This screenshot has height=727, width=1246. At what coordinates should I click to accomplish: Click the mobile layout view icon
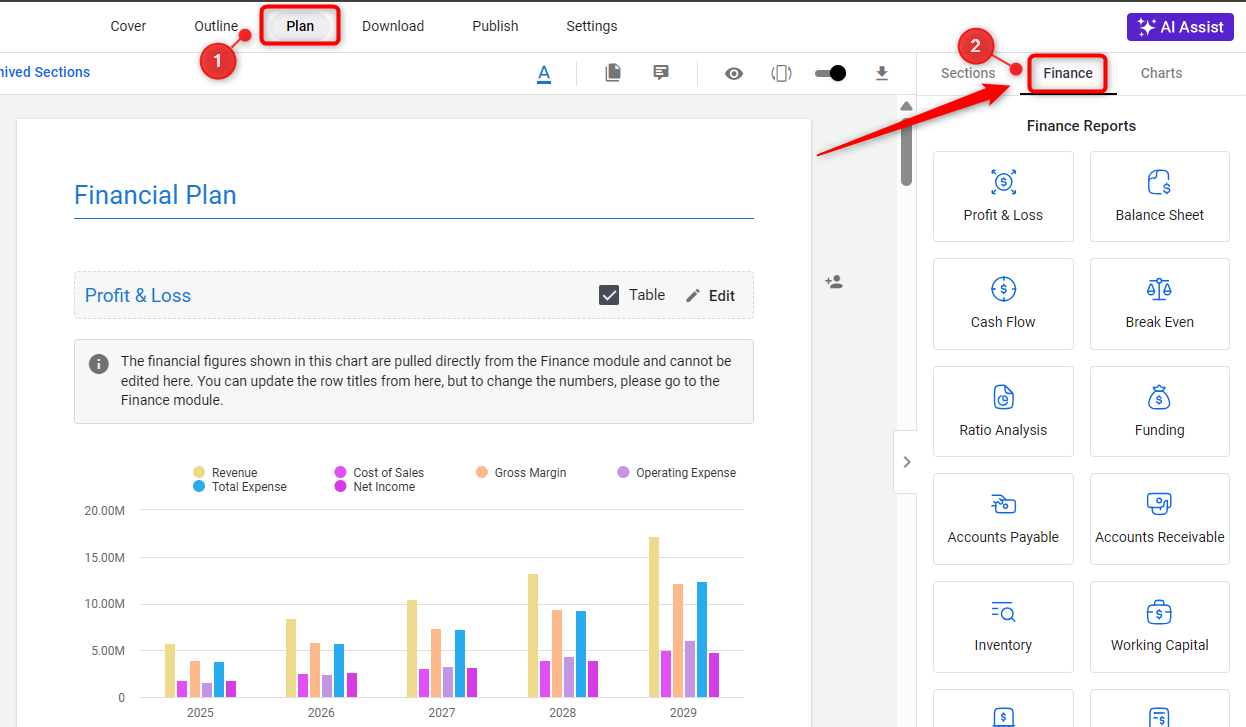pyautogui.click(x=781, y=73)
